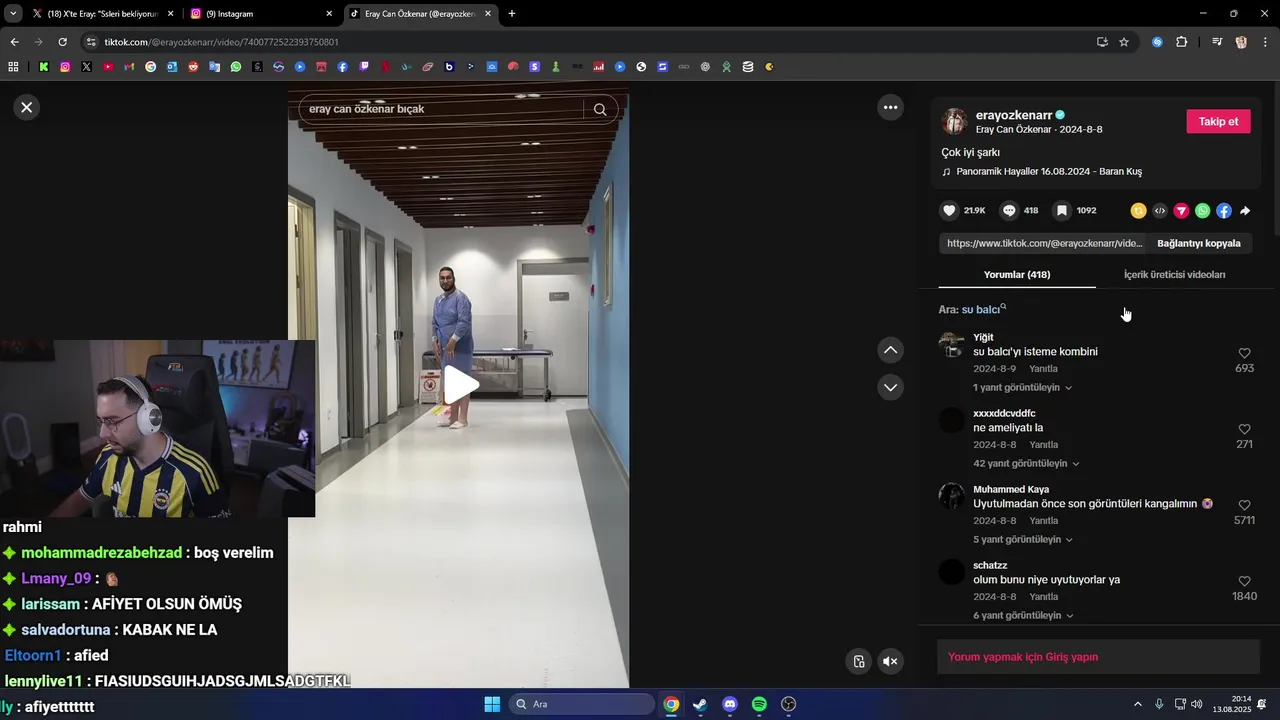Open the Kick bookmark in bookmarks bar
1280x720 pixels.
tap(44, 67)
